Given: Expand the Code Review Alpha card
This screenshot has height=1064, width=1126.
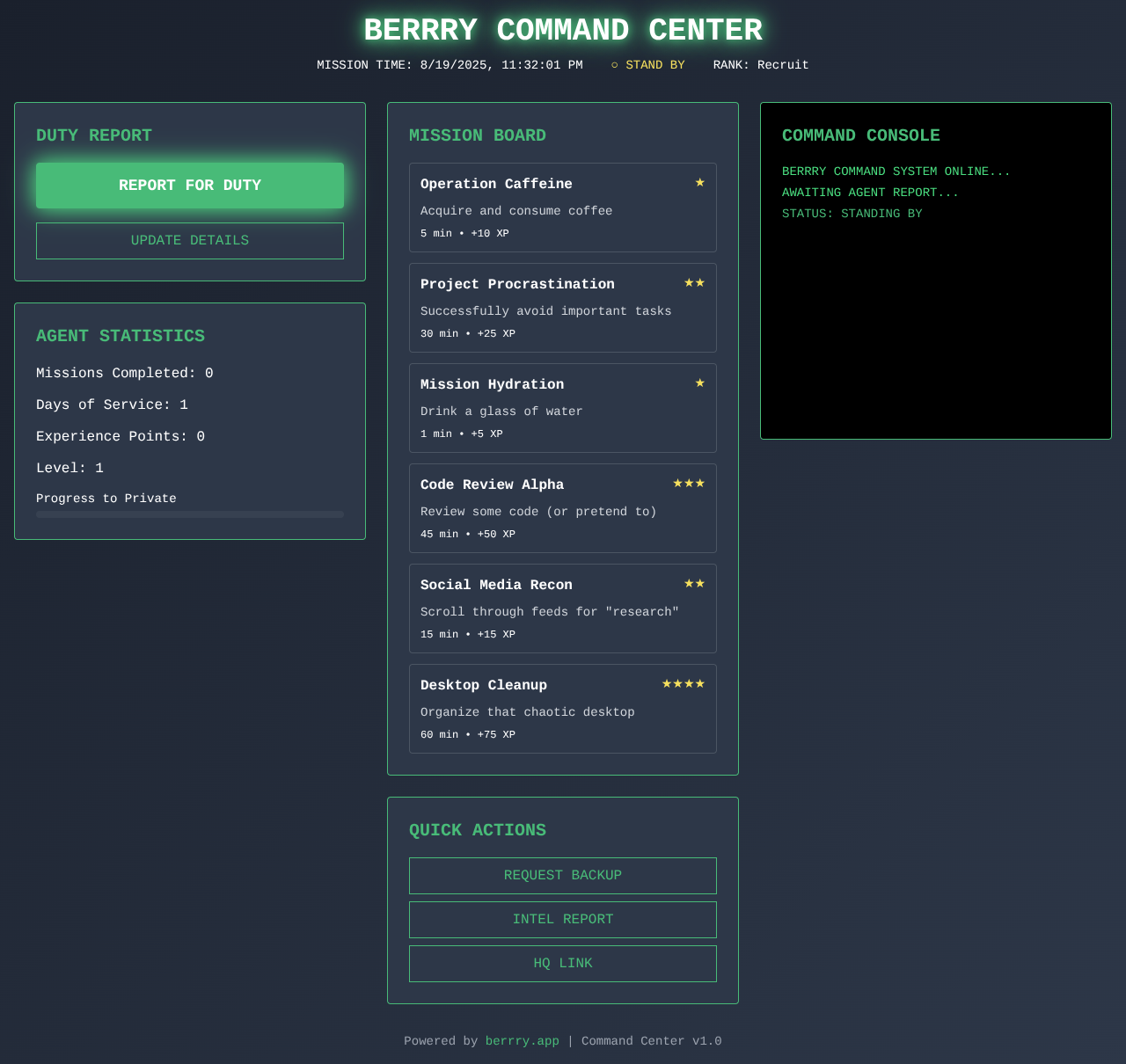Looking at the screenshot, I should [x=562, y=508].
